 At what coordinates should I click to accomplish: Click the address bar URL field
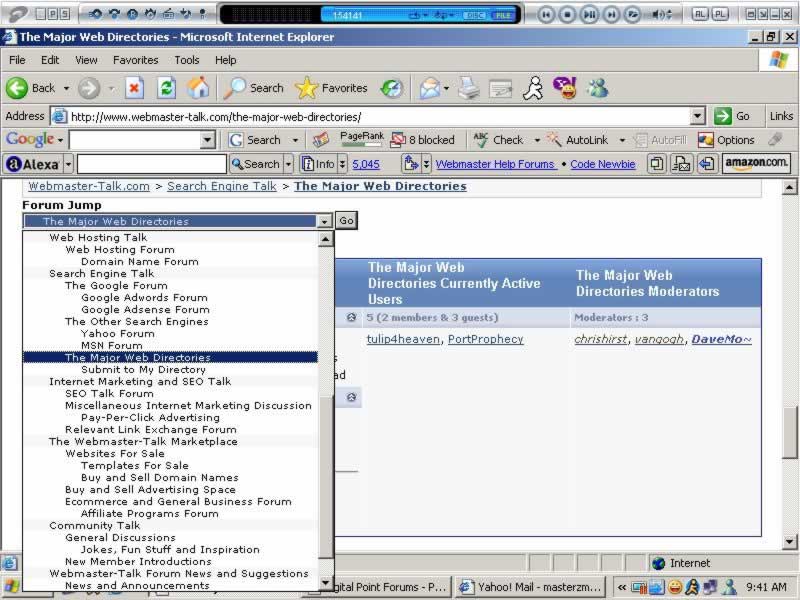379,117
